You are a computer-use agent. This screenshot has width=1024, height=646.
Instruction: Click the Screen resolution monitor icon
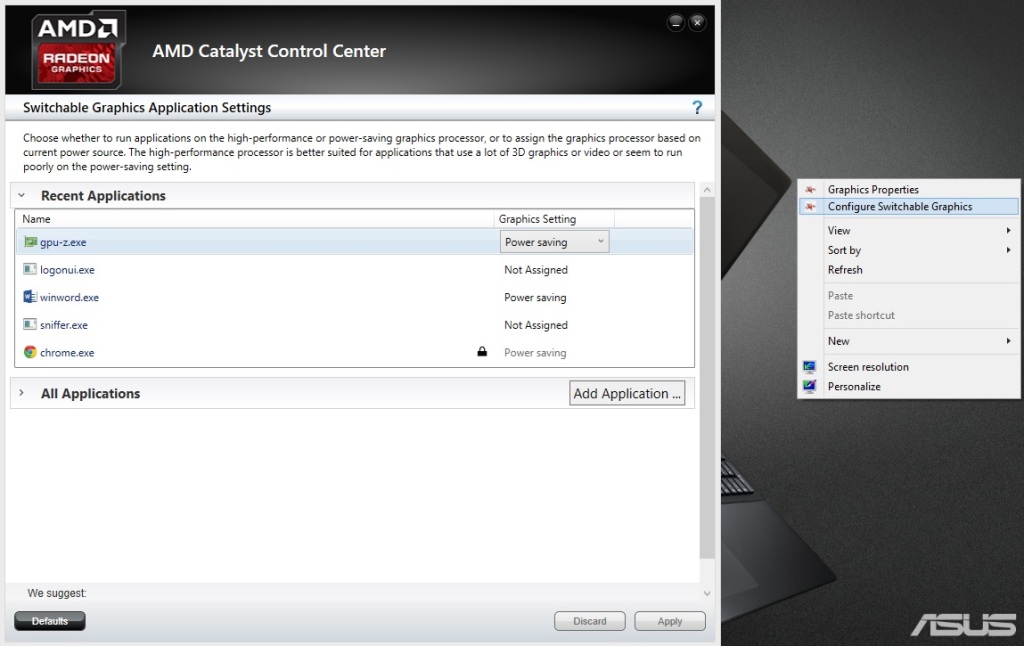(x=810, y=366)
